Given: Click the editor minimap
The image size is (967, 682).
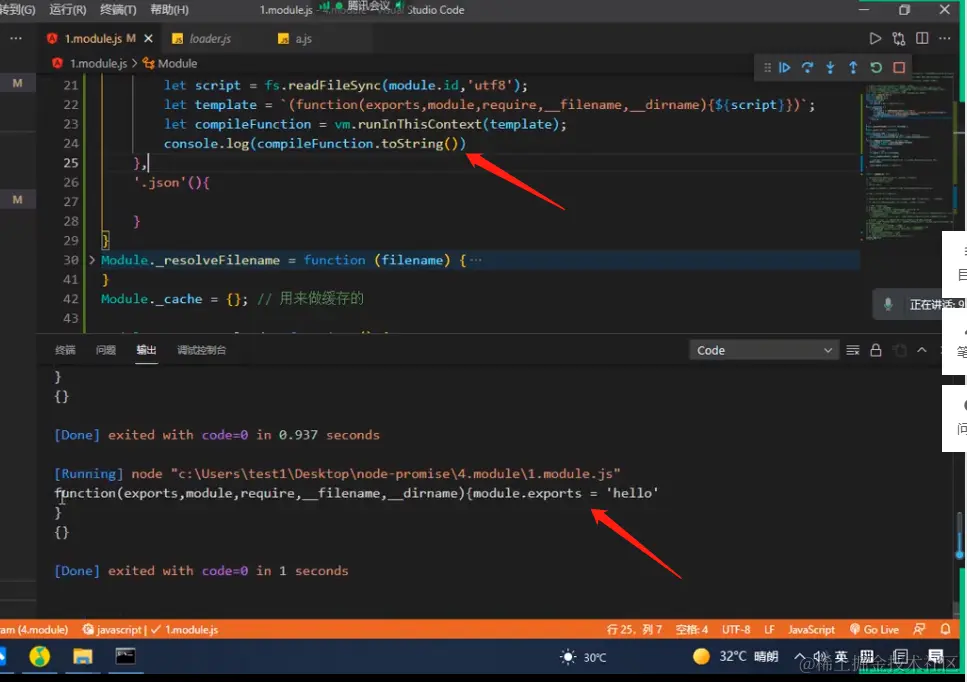Looking at the screenshot, I should click(x=908, y=157).
